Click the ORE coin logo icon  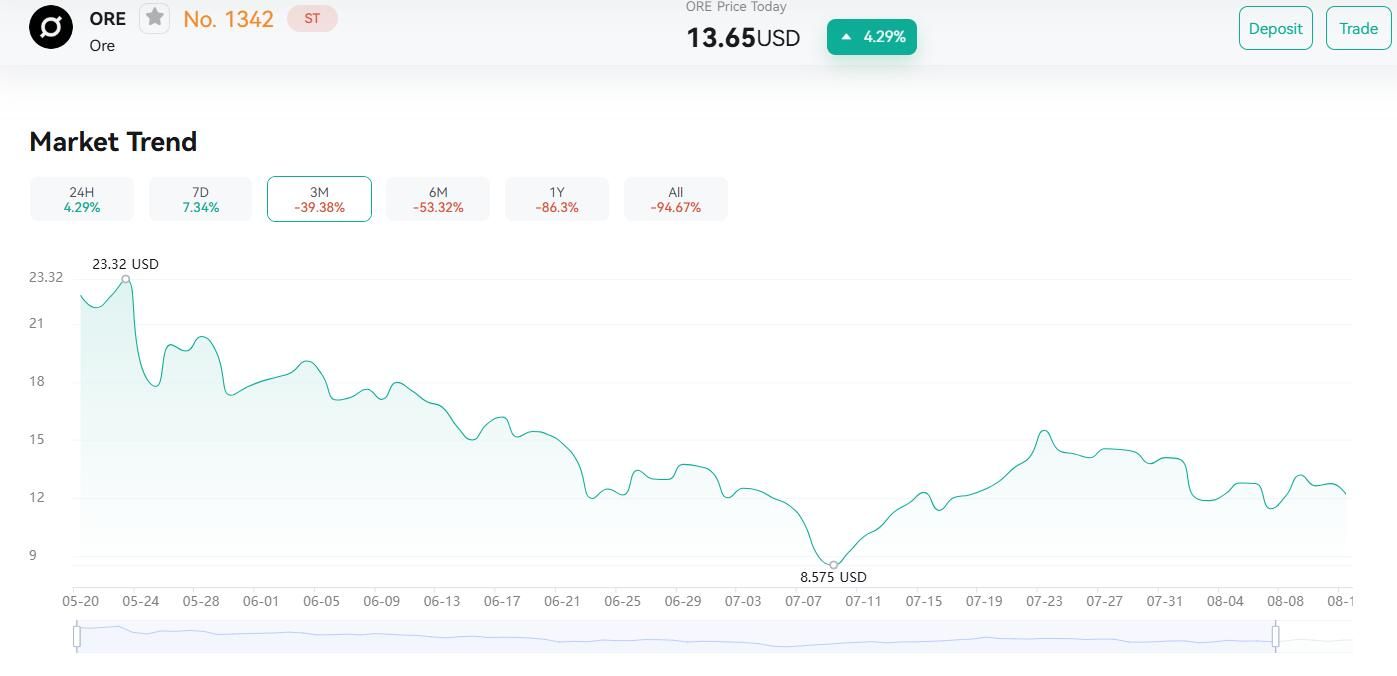[x=51, y=27]
